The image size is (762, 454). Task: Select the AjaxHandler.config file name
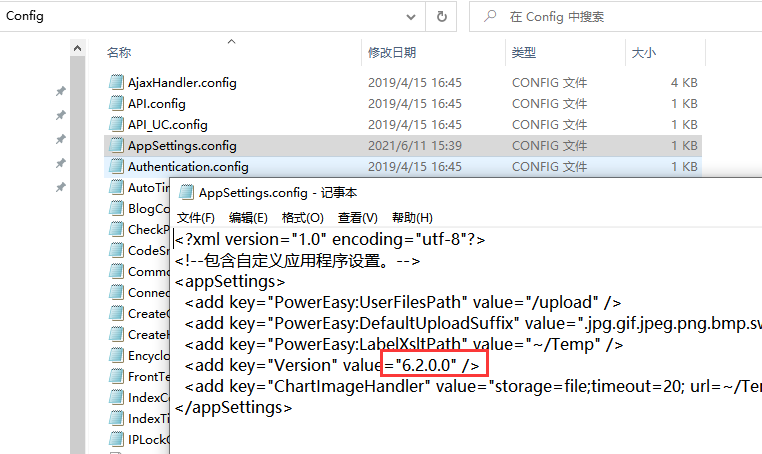182,83
